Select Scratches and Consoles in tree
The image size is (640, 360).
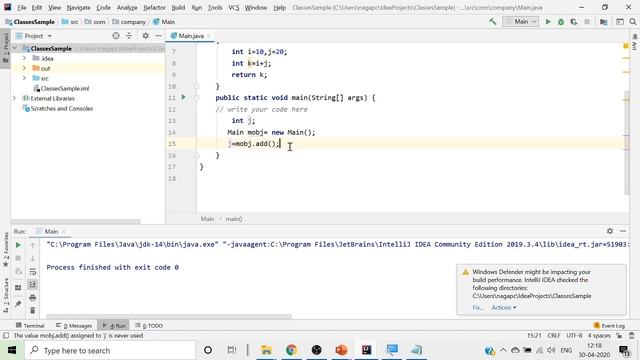tap(58, 109)
